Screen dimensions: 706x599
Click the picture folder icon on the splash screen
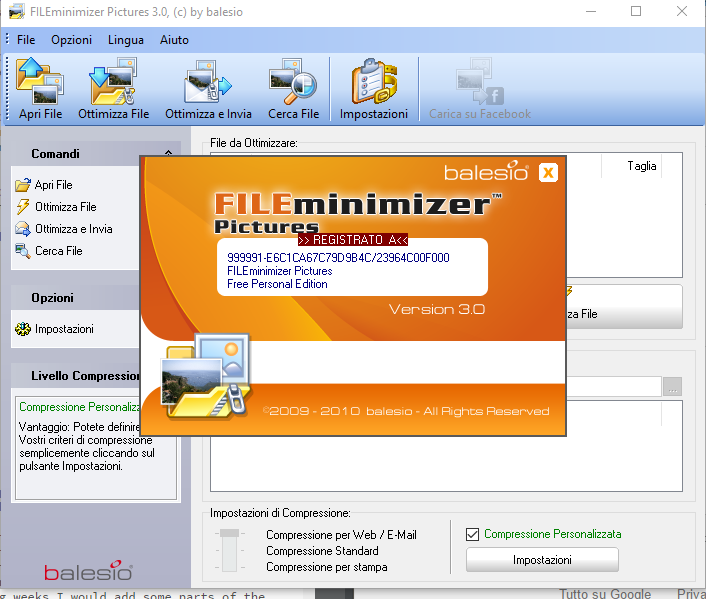click(x=205, y=376)
